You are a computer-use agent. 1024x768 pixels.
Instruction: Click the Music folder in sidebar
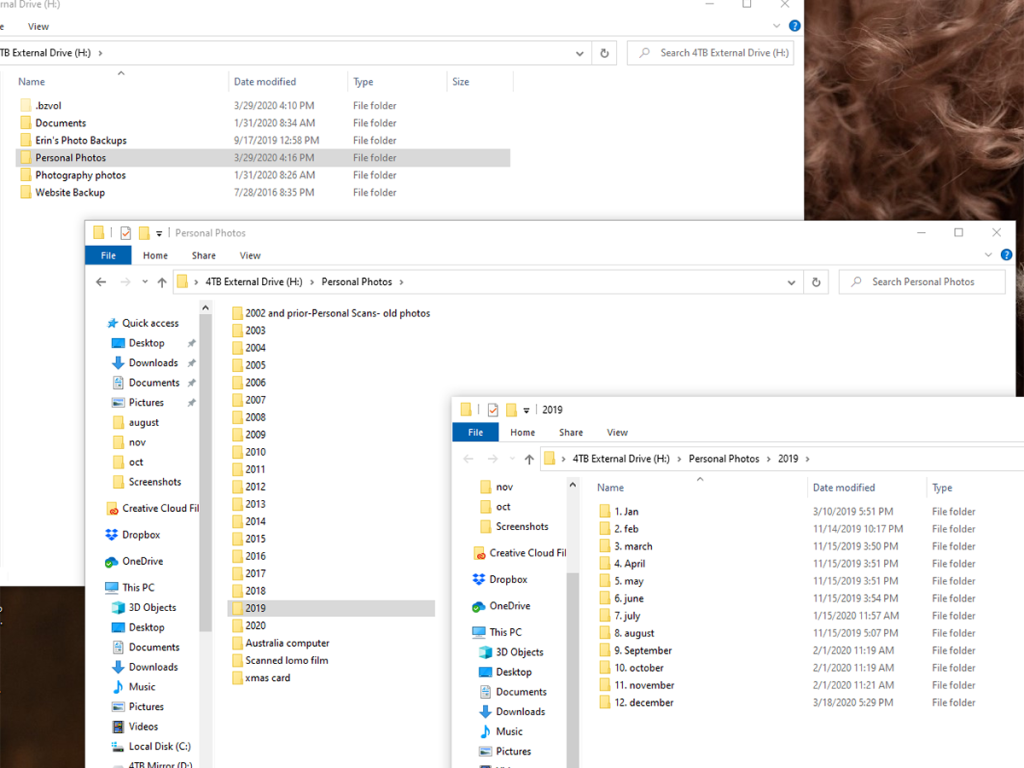click(141, 687)
